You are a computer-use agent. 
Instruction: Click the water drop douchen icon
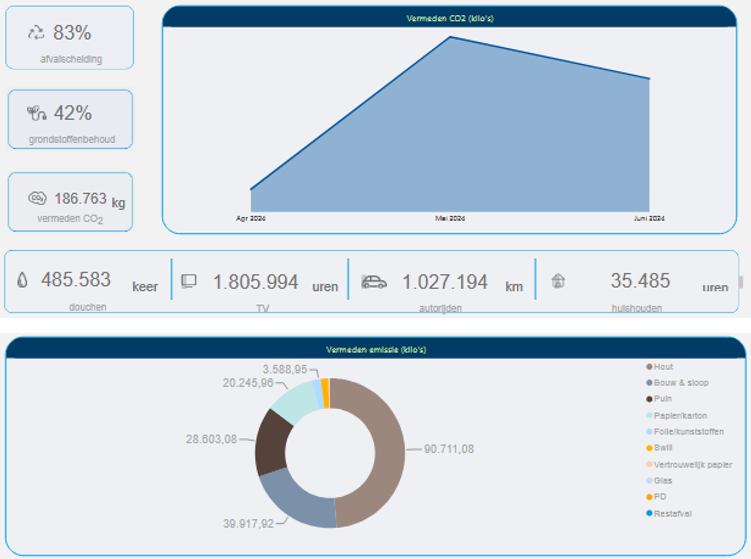(x=23, y=281)
